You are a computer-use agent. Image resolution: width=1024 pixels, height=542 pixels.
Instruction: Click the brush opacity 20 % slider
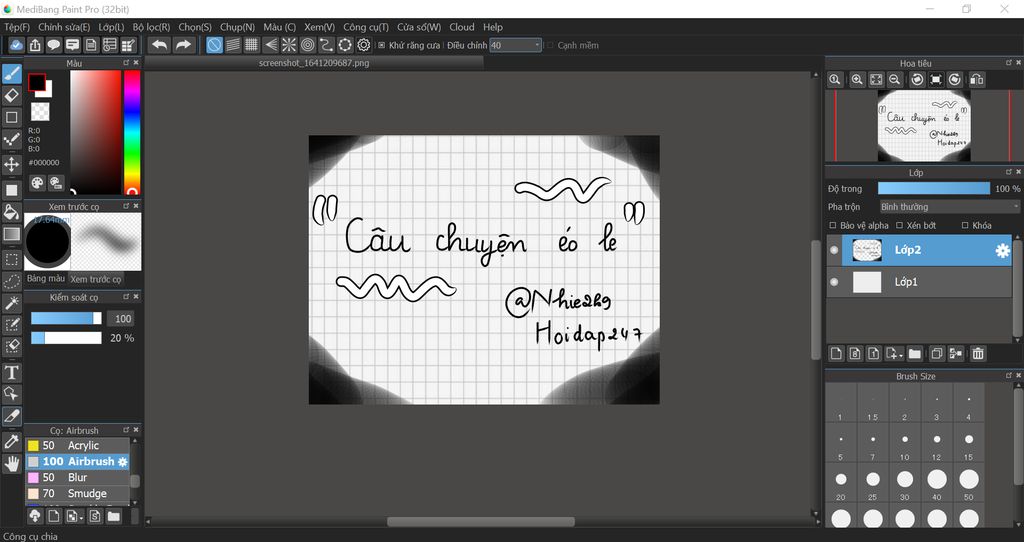click(66, 338)
